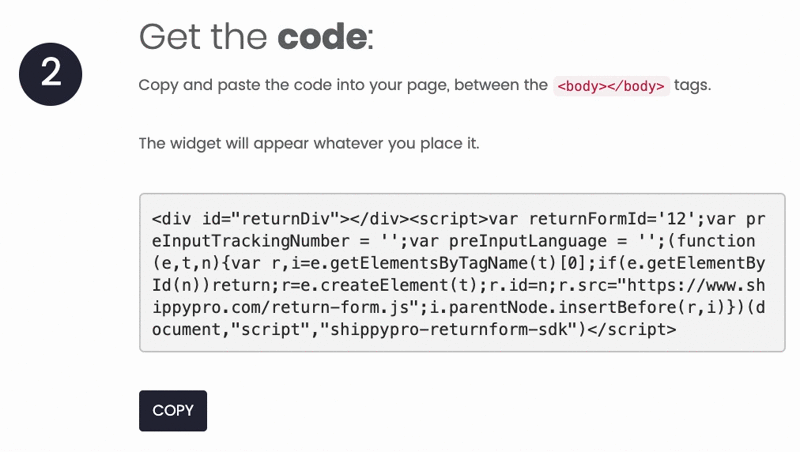The image size is (800, 452).
Task: Focus the embed code text box
Action: (x=462, y=272)
